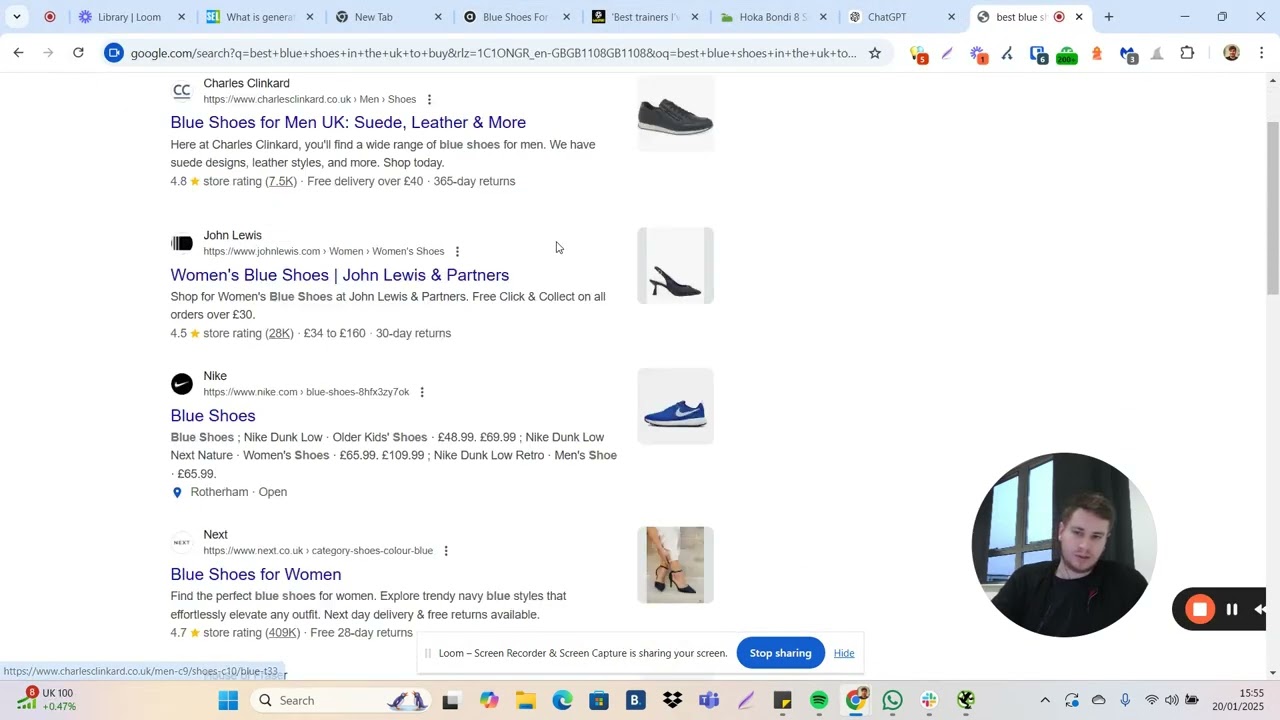Screen dimensions: 1280x720
Task: Open the lightbulb extension with badge 5
Action: point(918,54)
